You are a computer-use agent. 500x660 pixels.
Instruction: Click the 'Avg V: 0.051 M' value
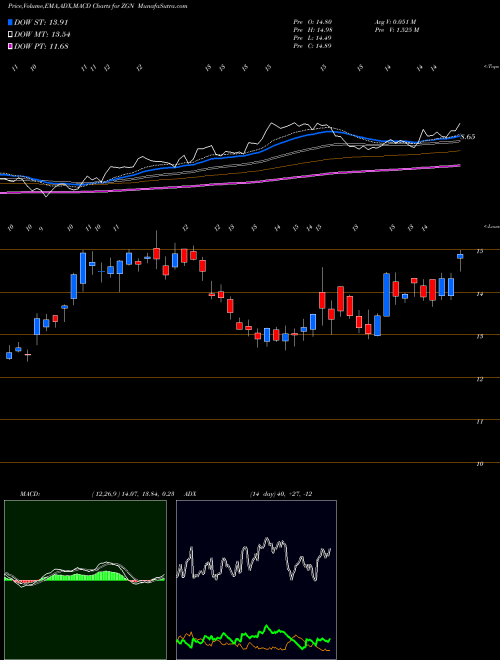pyautogui.click(x=395, y=22)
